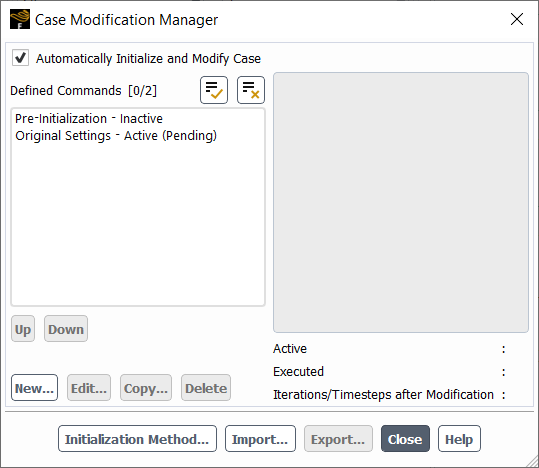Open the New... command dialog
Image resolution: width=539 pixels, height=468 pixels.
34,388
